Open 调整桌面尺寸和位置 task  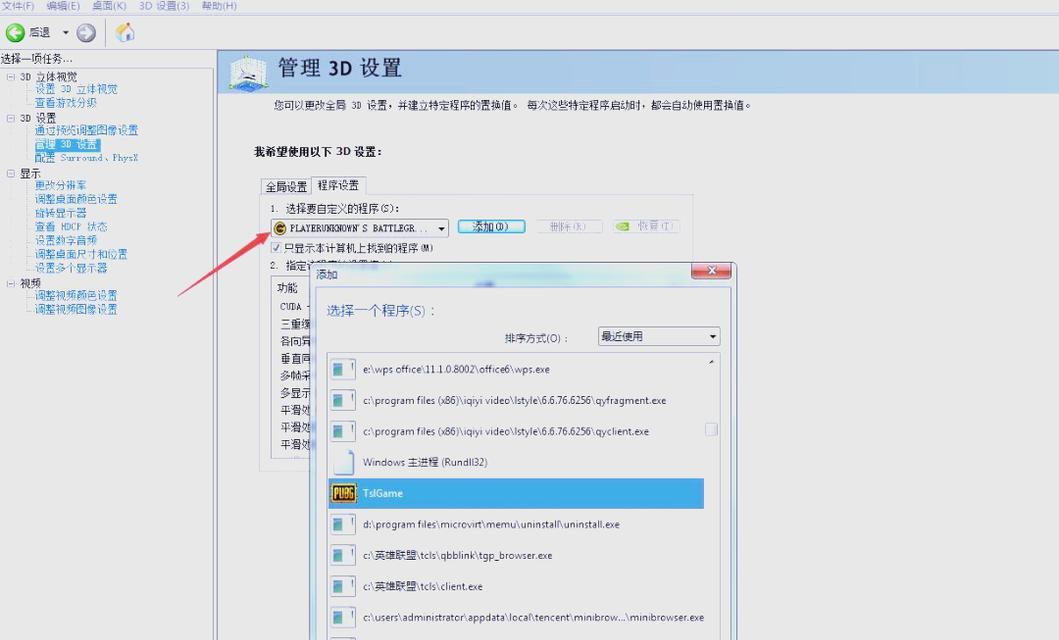pyautogui.click(x=81, y=255)
